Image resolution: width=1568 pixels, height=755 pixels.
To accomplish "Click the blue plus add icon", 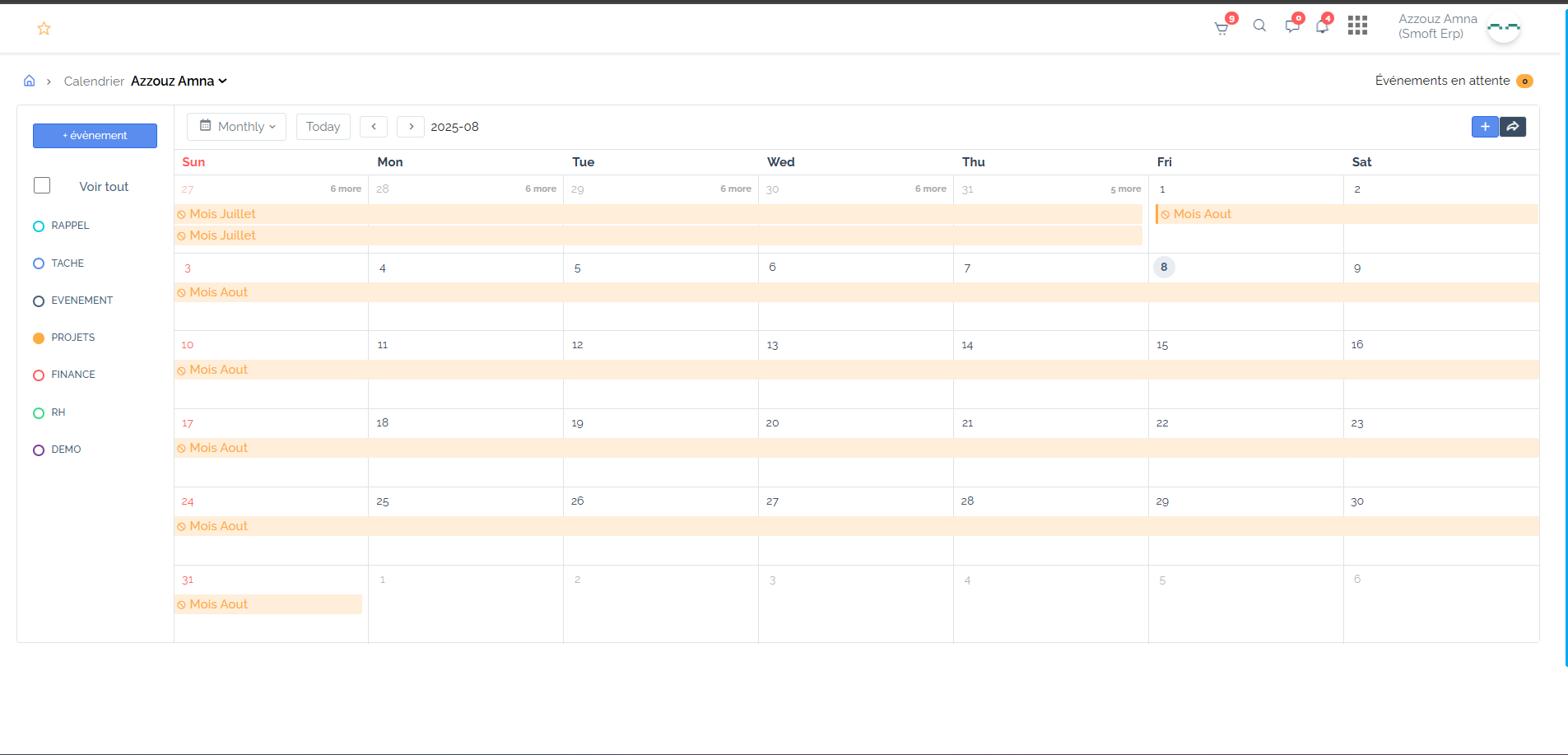I will pos(1485,127).
